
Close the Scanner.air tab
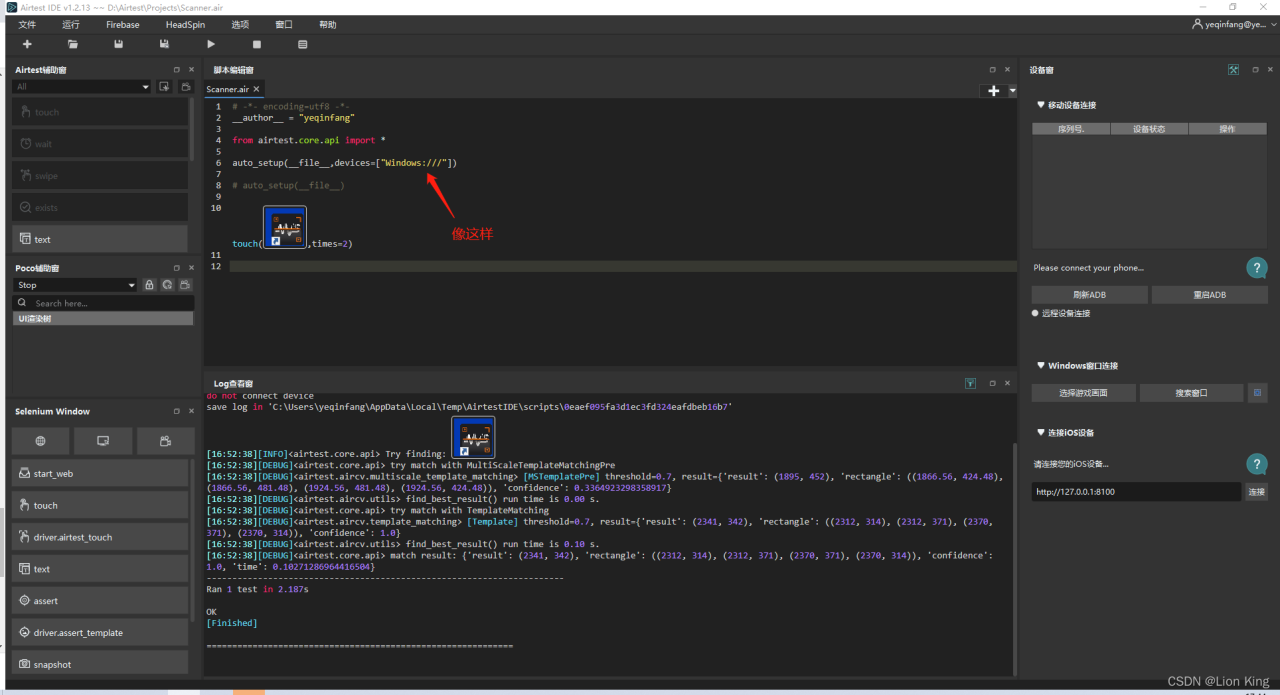tap(257, 89)
